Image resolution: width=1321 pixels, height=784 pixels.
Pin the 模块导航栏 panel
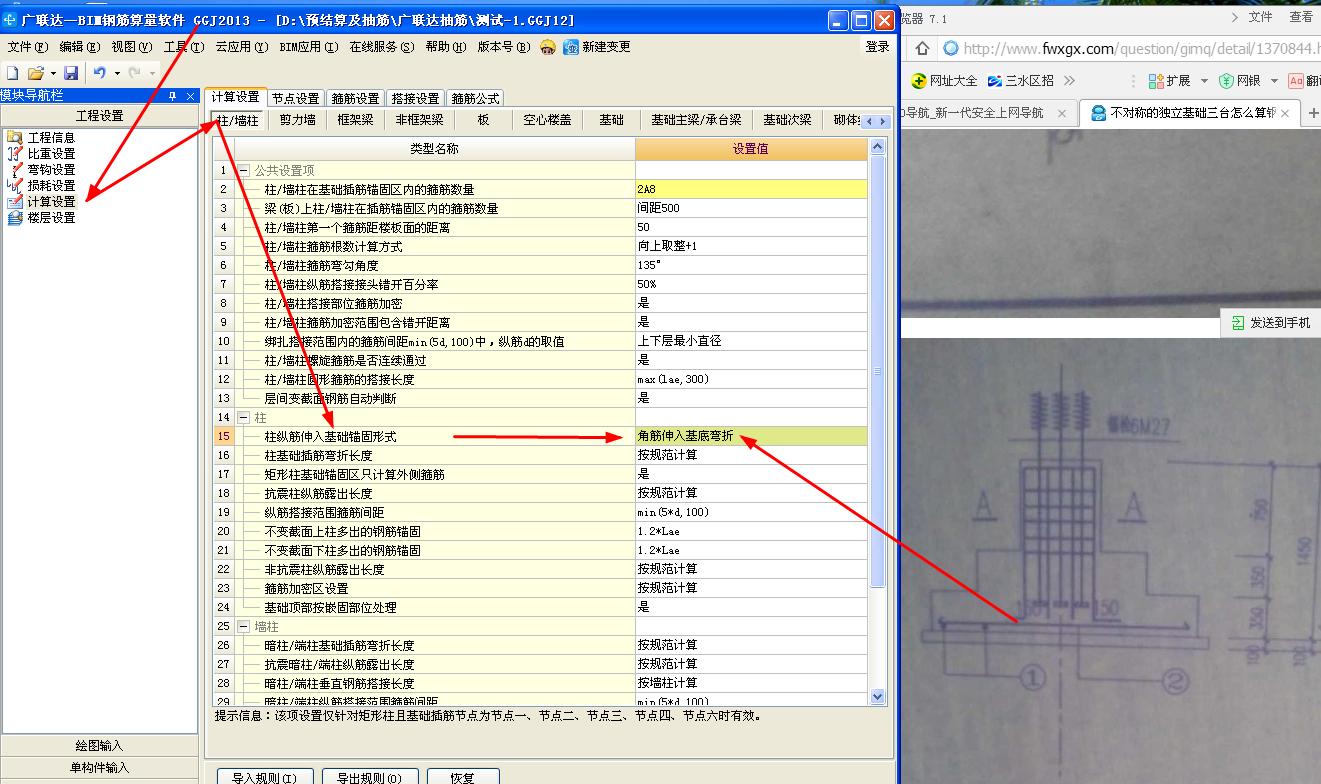(172, 96)
